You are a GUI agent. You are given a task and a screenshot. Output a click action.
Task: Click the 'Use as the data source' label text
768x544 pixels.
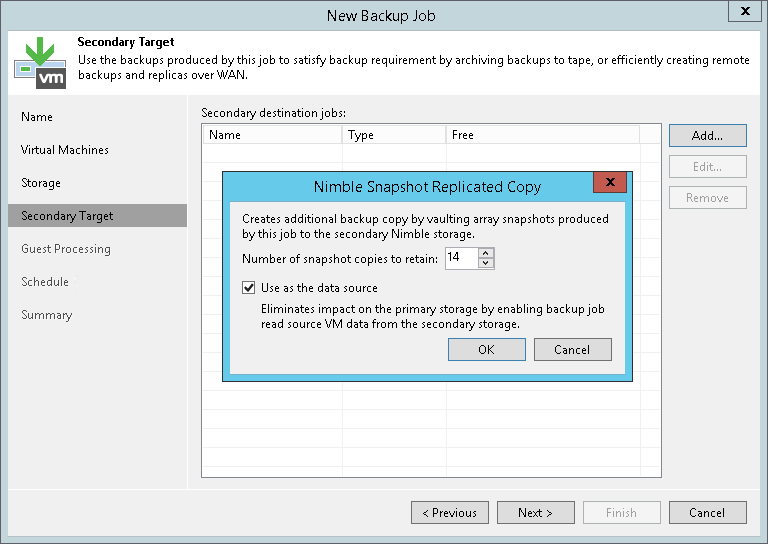point(319,288)
